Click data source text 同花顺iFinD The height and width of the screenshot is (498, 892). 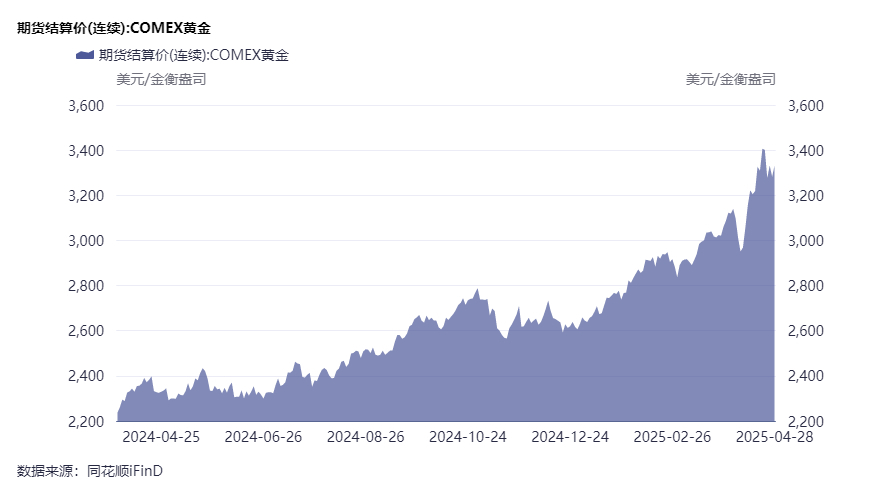(x=125, y=471)
